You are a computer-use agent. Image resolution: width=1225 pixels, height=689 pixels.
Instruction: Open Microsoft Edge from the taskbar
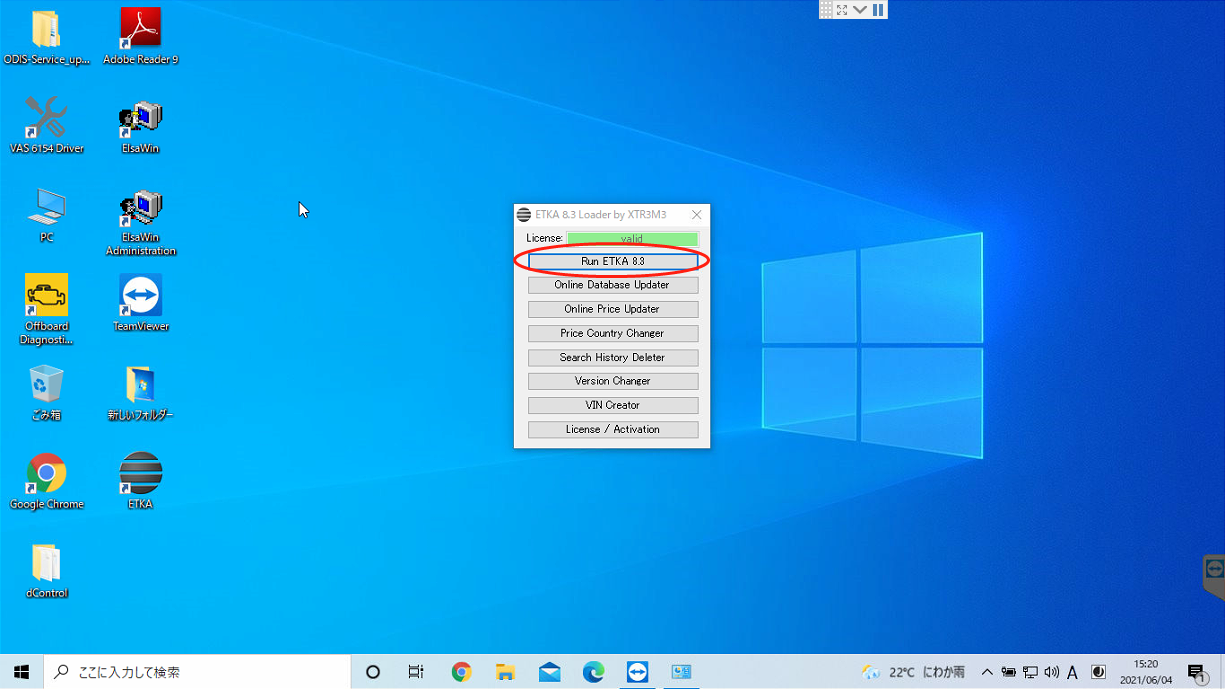pyautogui.click(x=594, y=672)
